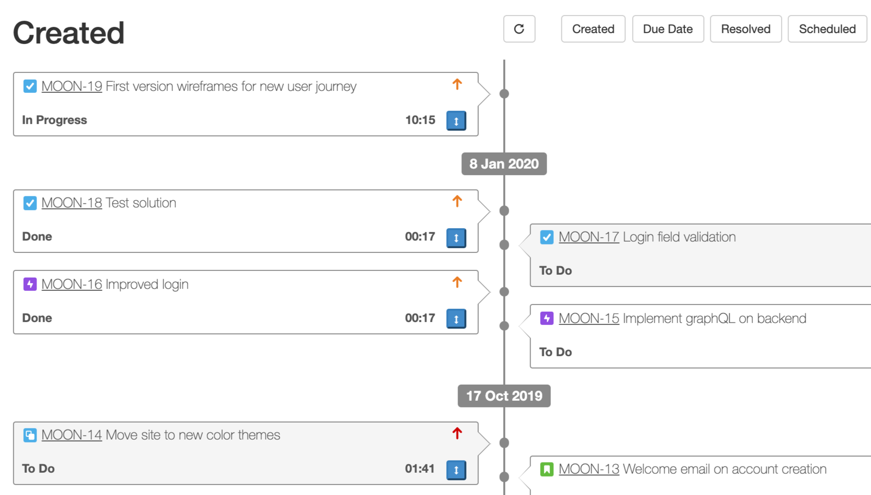Select the Scheduled view tab
Screen dimensions: 871x495
click(x=827, y=29)
